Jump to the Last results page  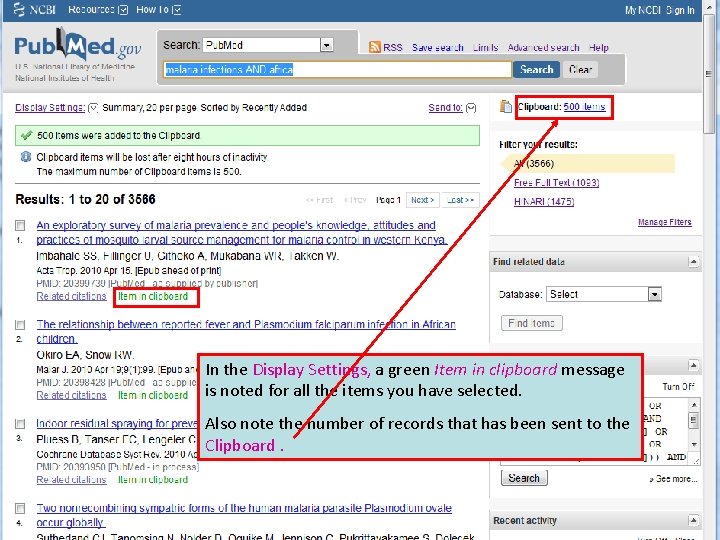coord(461,200)
